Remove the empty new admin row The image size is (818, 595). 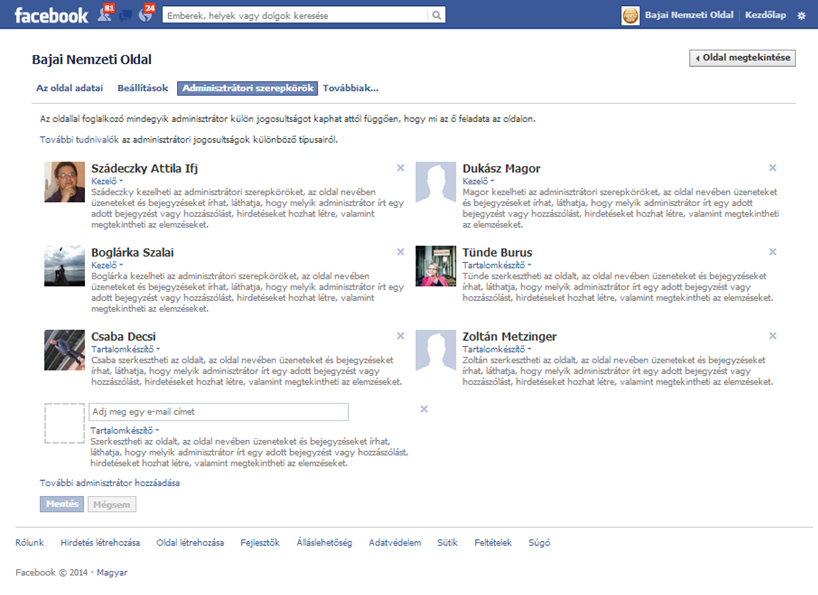[x=424, y=409]
